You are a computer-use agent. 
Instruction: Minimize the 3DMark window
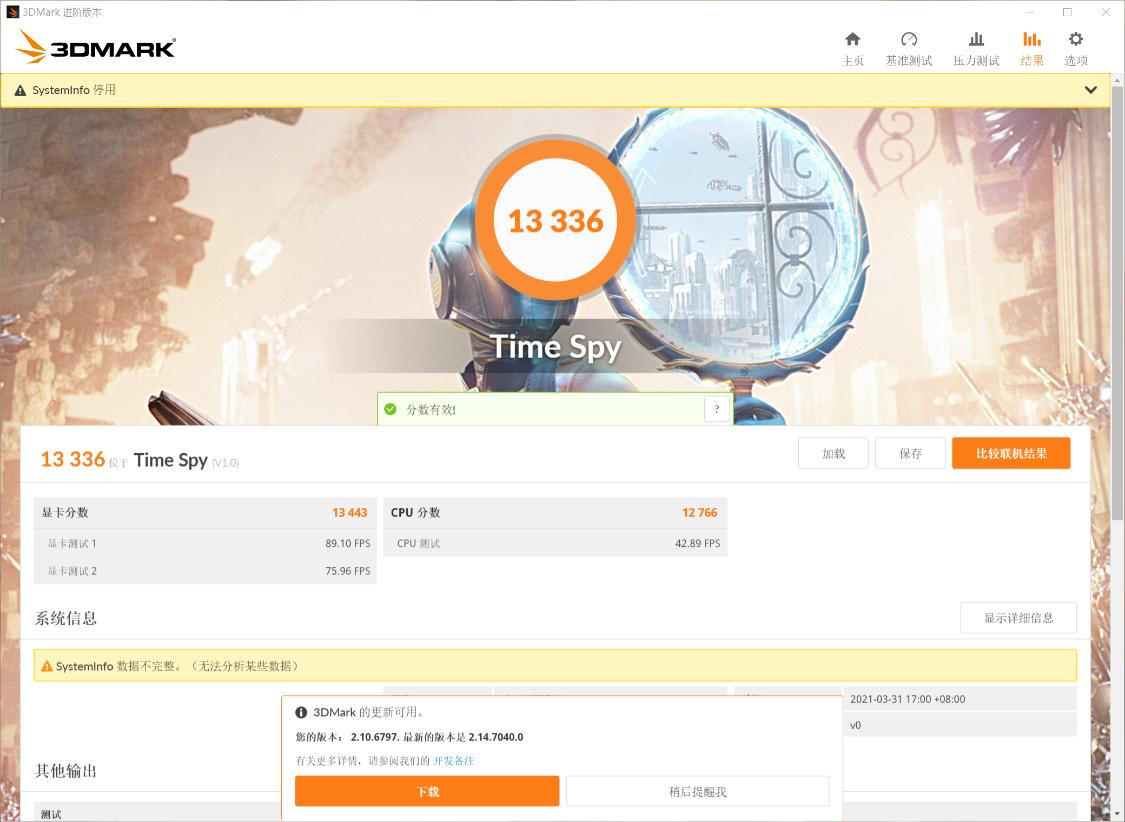(x=1030, y=12)
